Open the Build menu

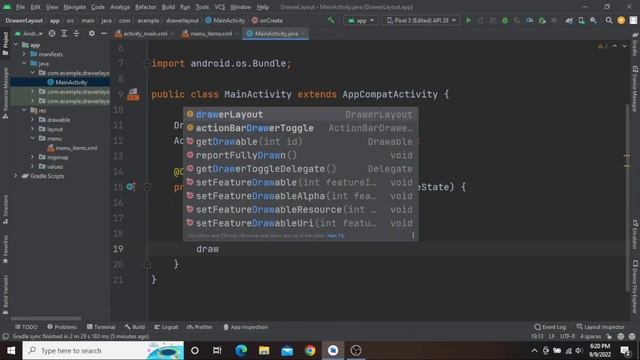[168, 7]
